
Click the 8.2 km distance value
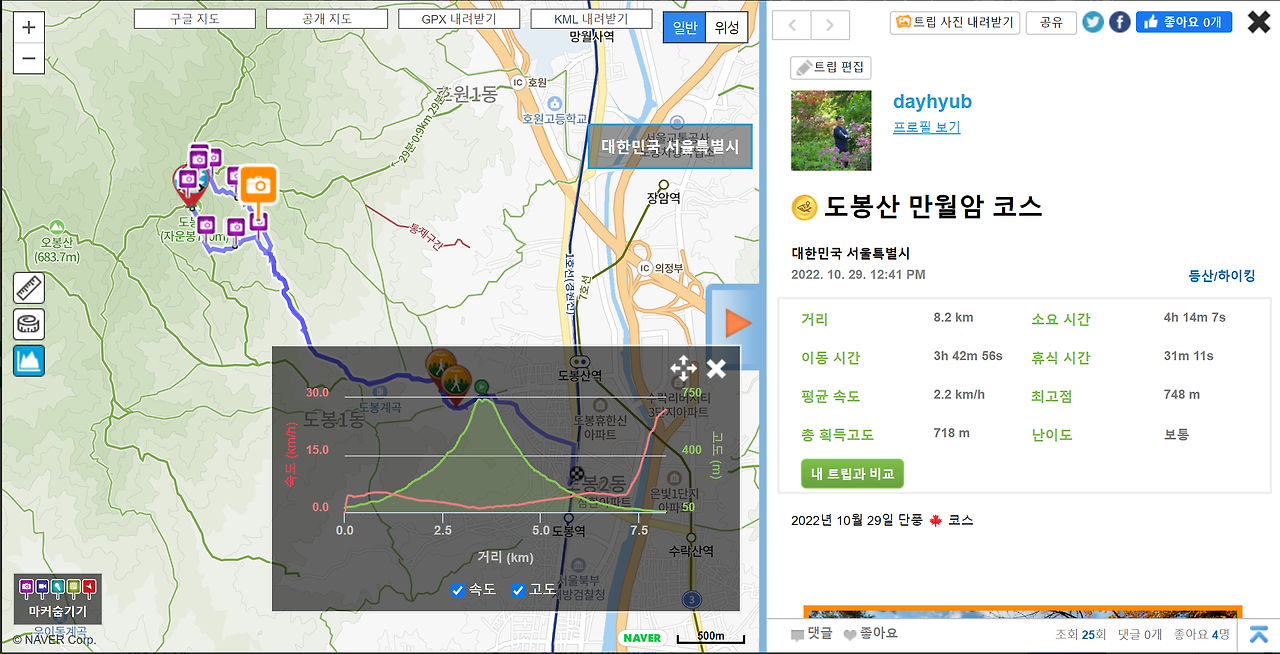click(x=953, y=318)
